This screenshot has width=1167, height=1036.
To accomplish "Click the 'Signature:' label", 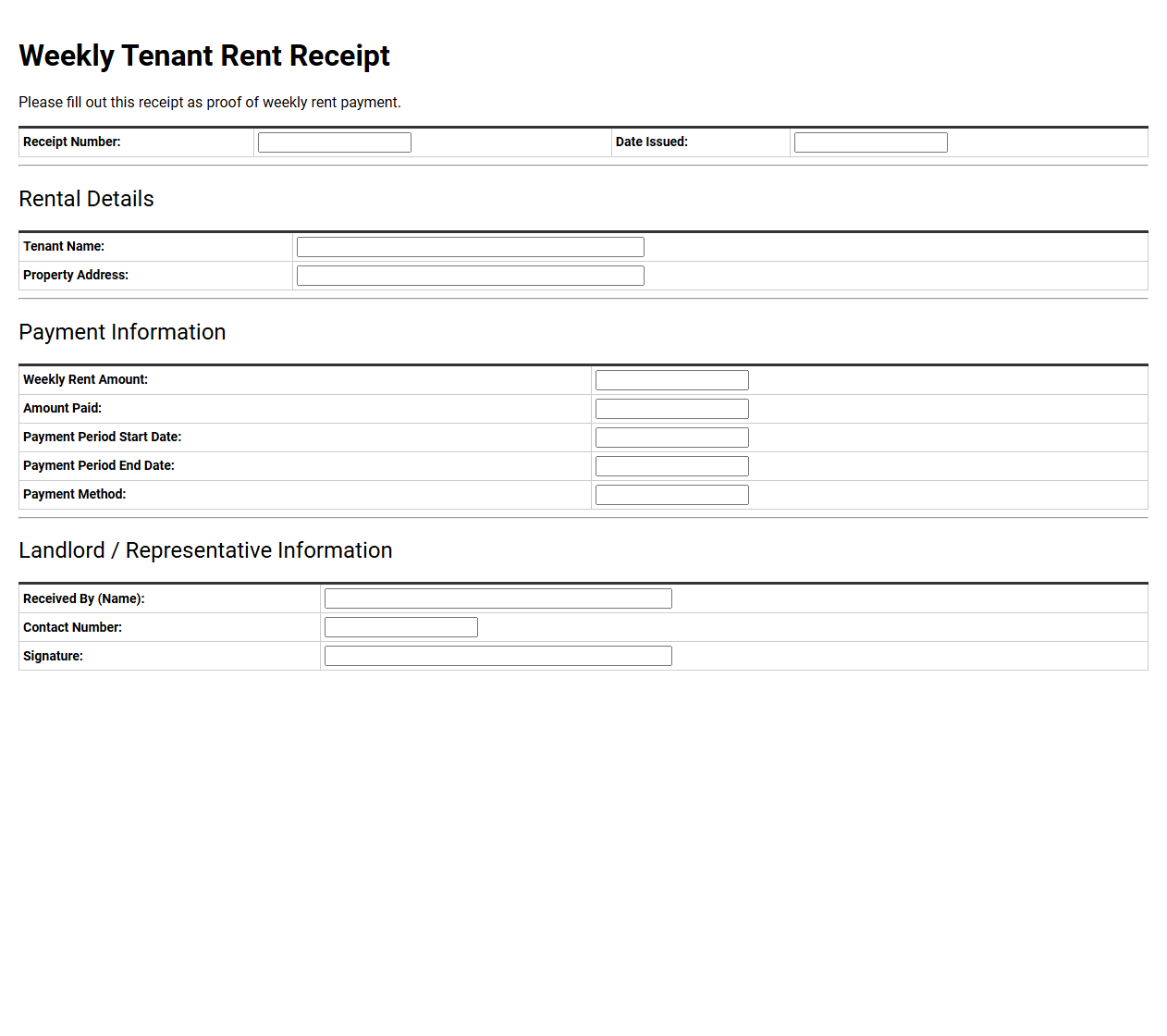I will coord(53,656).
